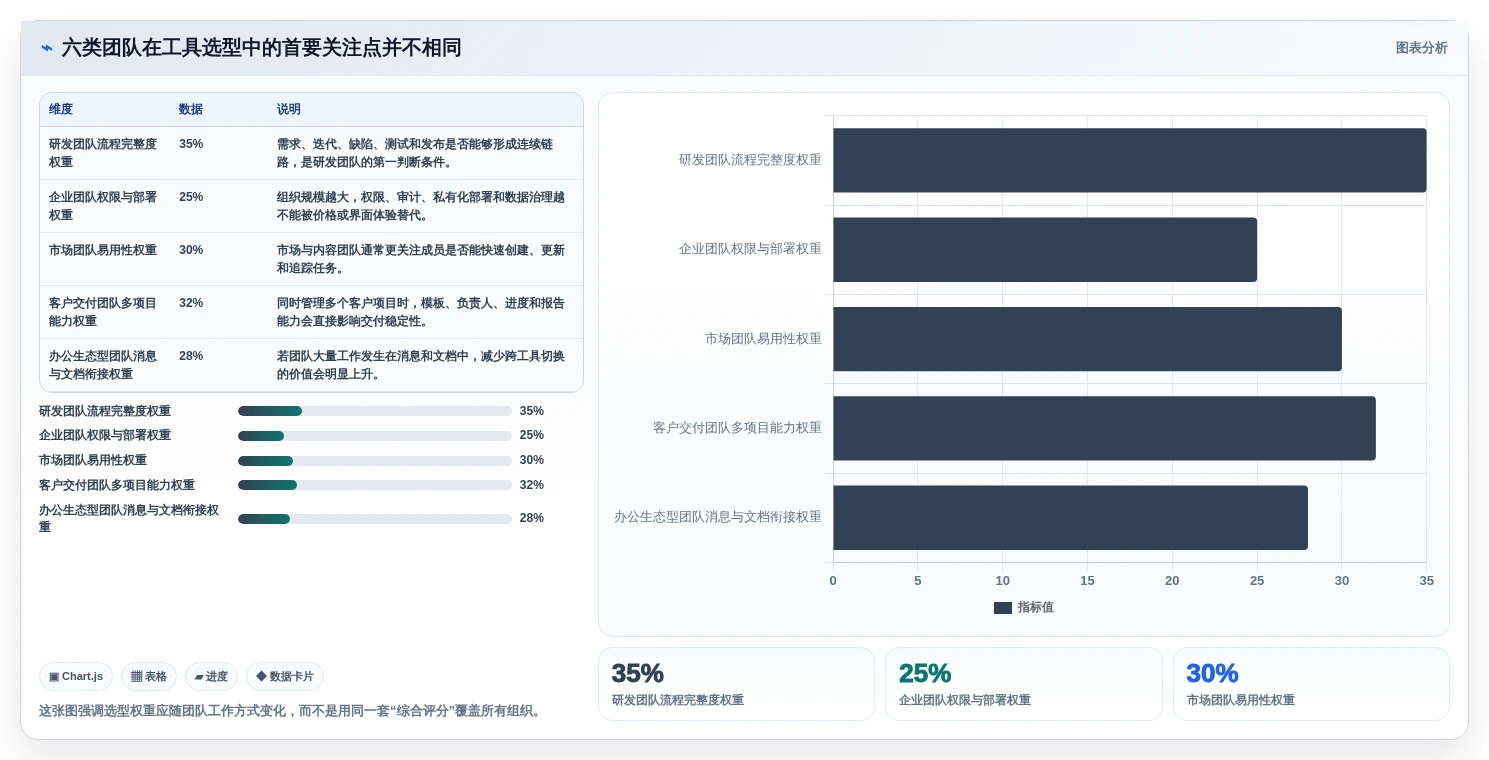Click the 28% value beside the last progress bar
The image size is (1489, 760).
point(532,518)
